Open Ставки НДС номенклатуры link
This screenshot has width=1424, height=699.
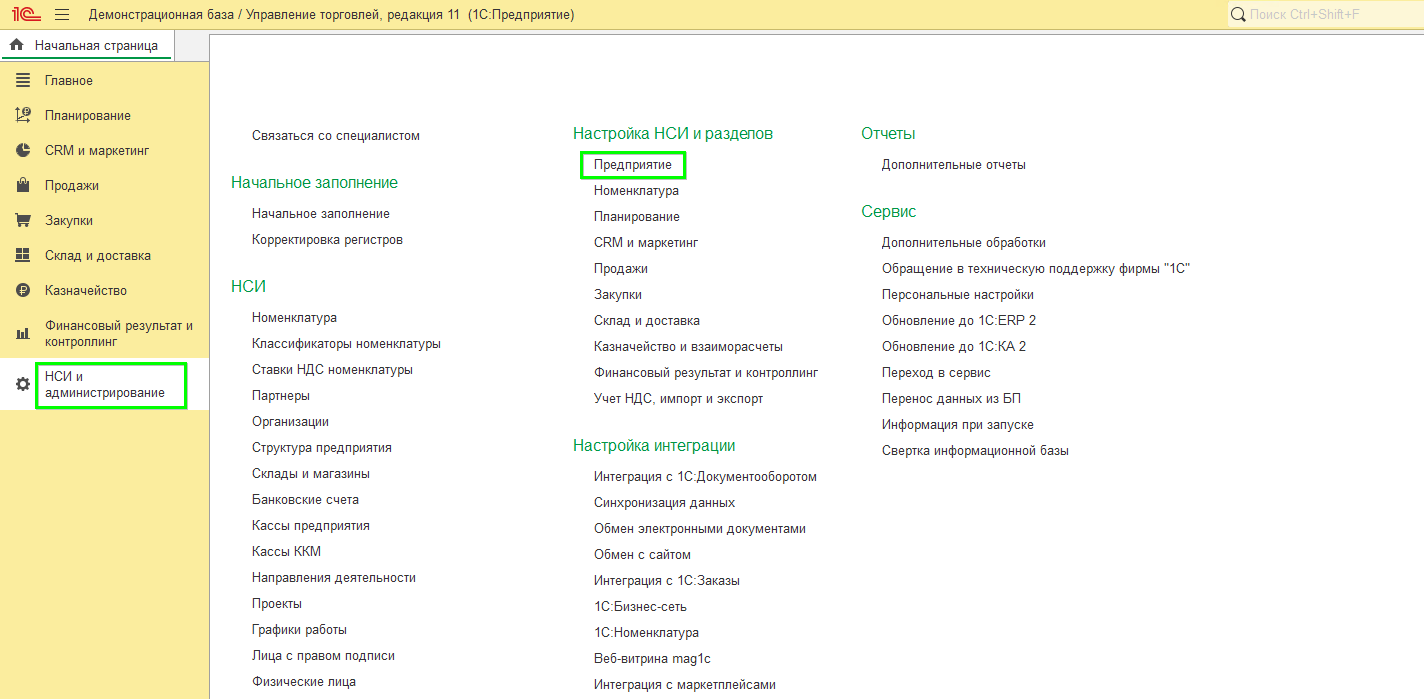coord(332,369)
